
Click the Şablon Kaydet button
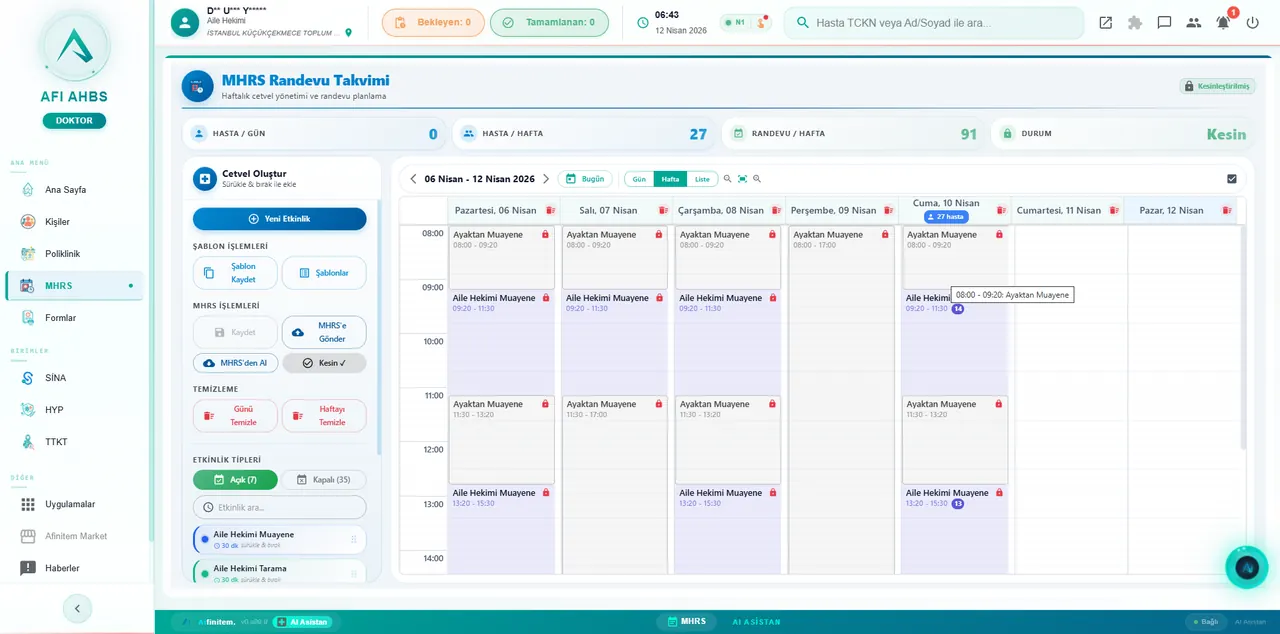[x=235, y=273]
